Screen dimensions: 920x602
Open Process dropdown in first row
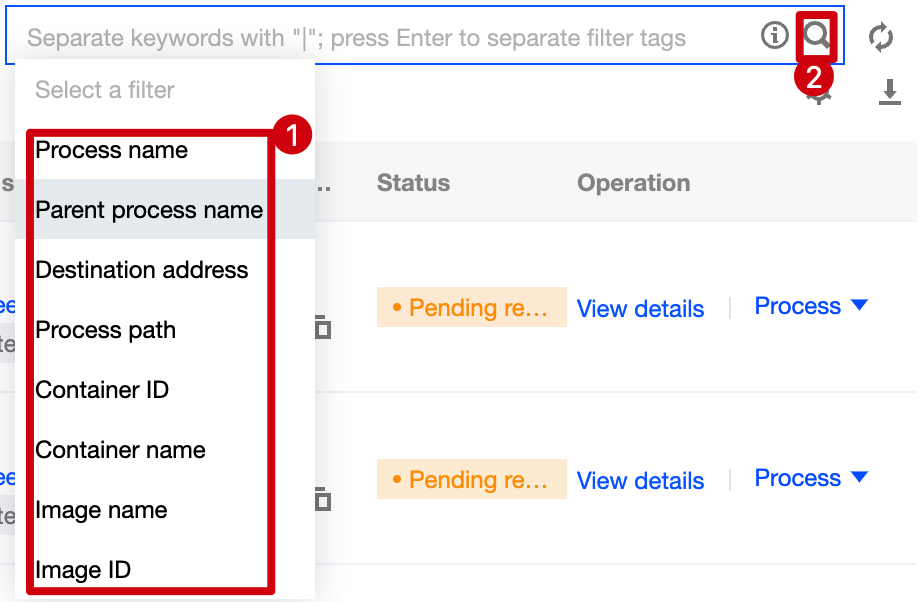tap(810, 306)
